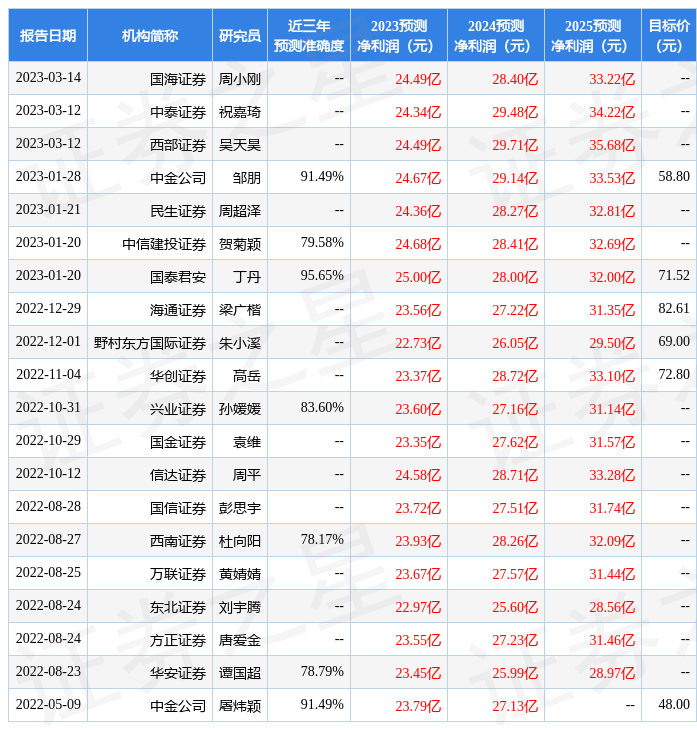The width and height of the screenshot is (697, 730).
Task: Select researcher 邹朋
Action: click(x=247, y=178)
